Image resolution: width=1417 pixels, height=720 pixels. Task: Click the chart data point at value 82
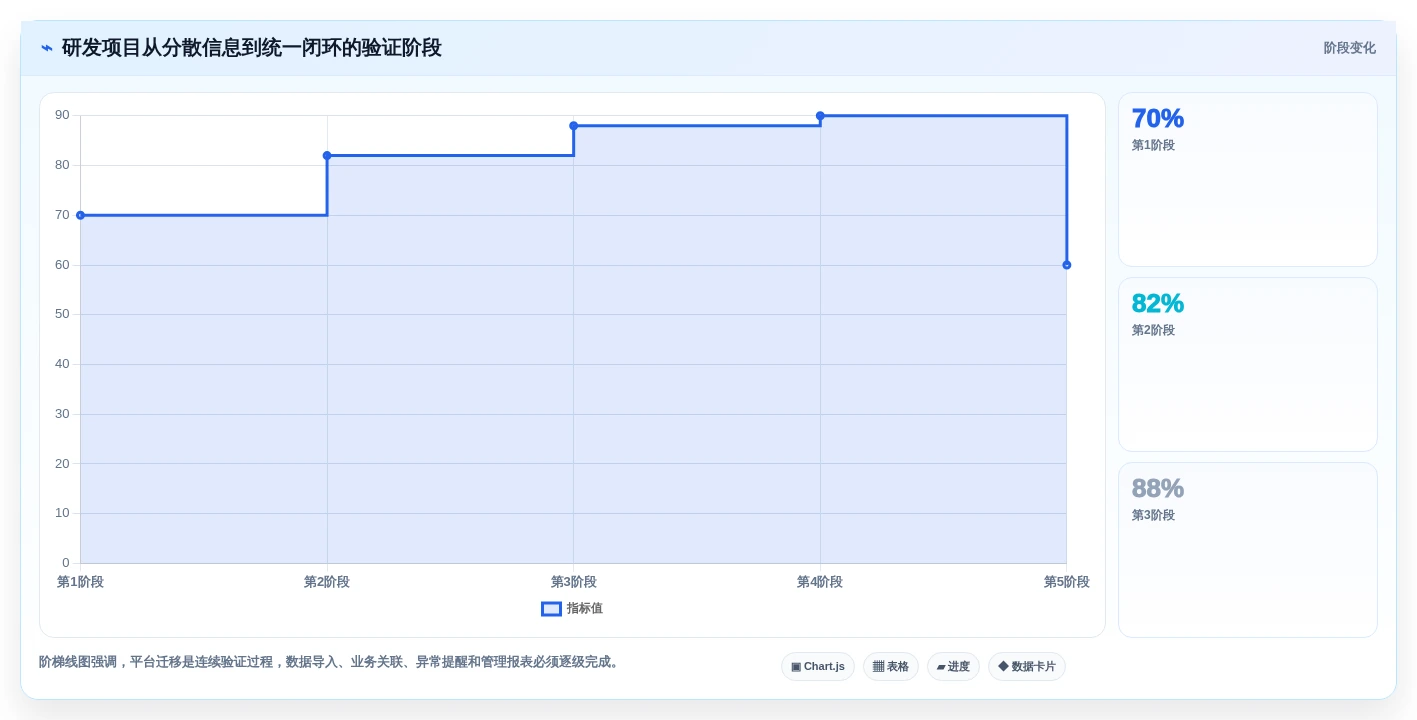click(x=327, y=155)
